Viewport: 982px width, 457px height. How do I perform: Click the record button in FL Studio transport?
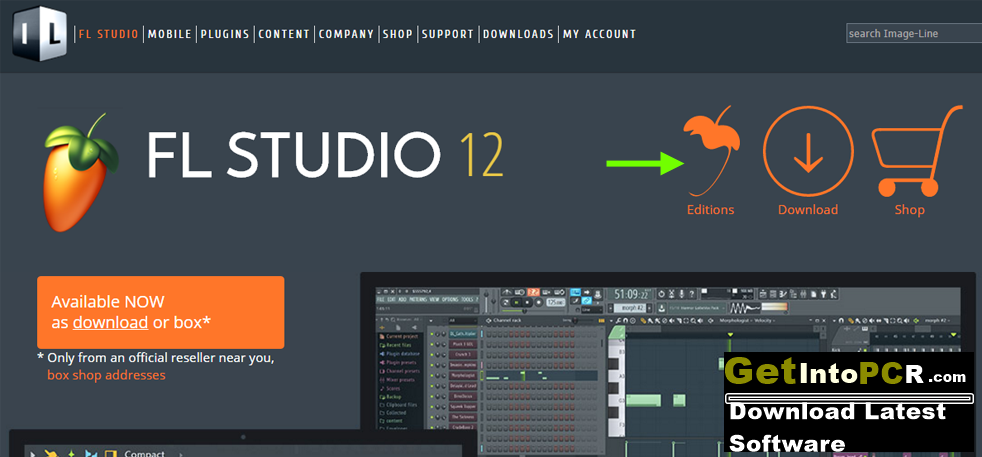click(x=539, y=302)
